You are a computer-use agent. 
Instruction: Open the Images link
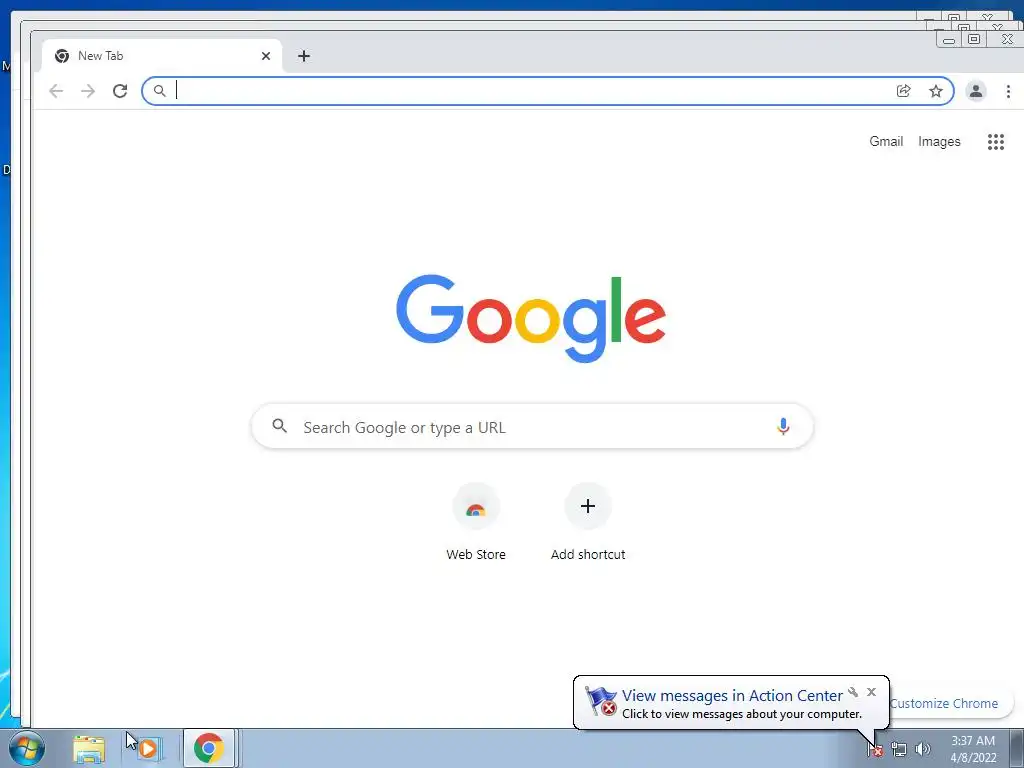[939, 142]
